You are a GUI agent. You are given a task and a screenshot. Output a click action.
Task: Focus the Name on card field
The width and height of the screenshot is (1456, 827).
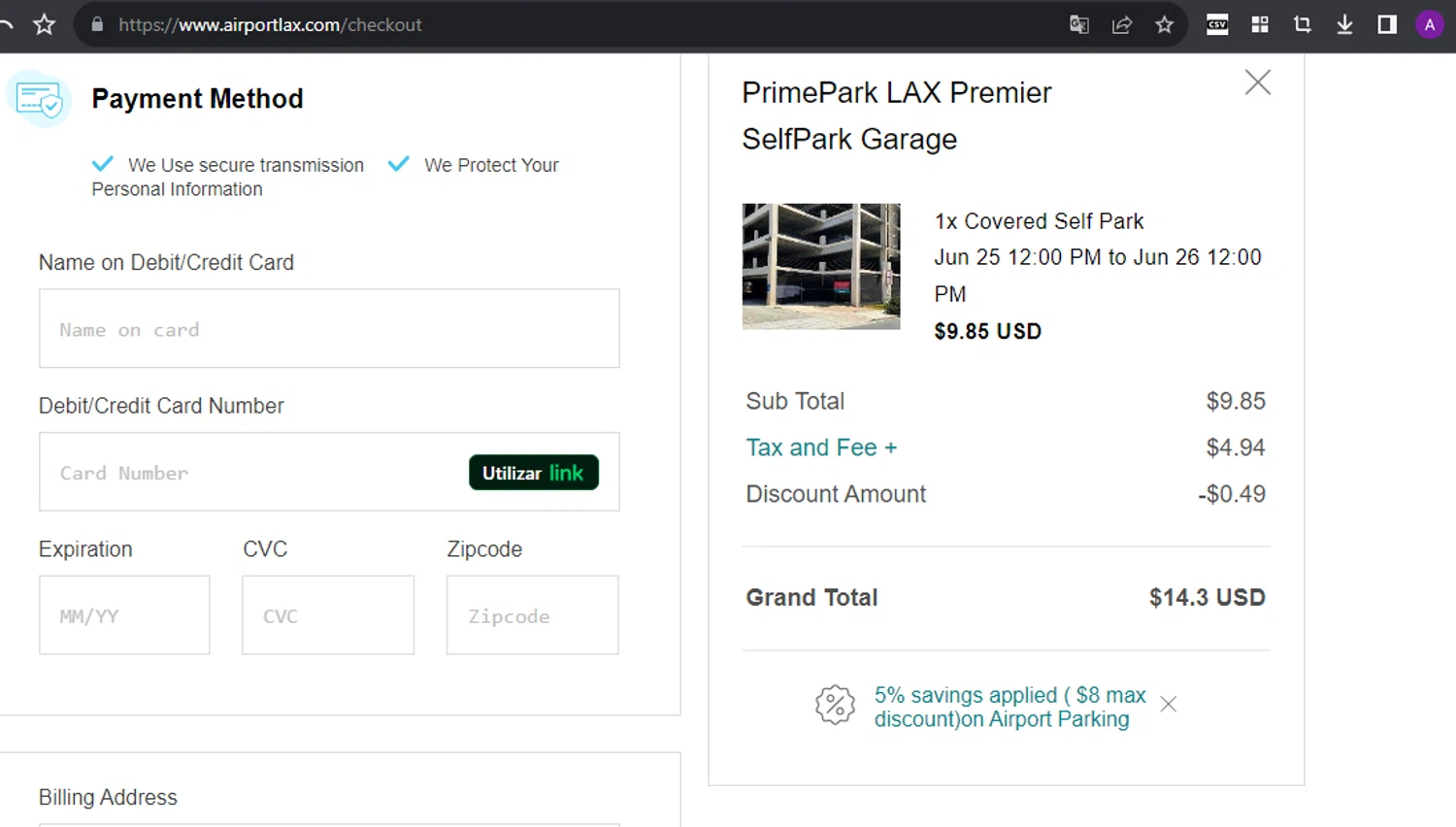(329, 329)
